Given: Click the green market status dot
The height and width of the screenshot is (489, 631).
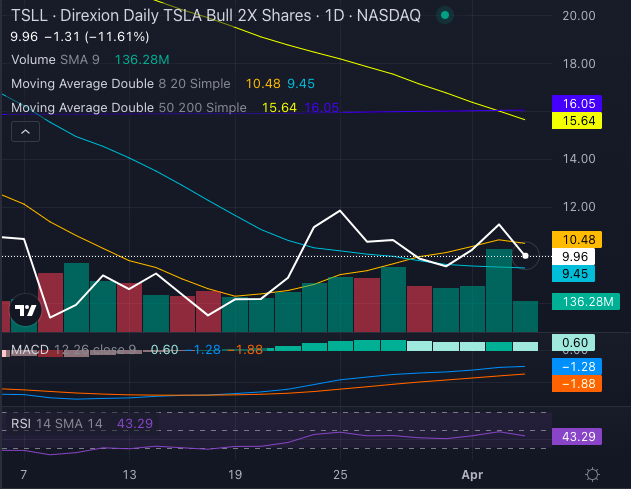Looking at the screenshot, I should click(x=445, y=16).
